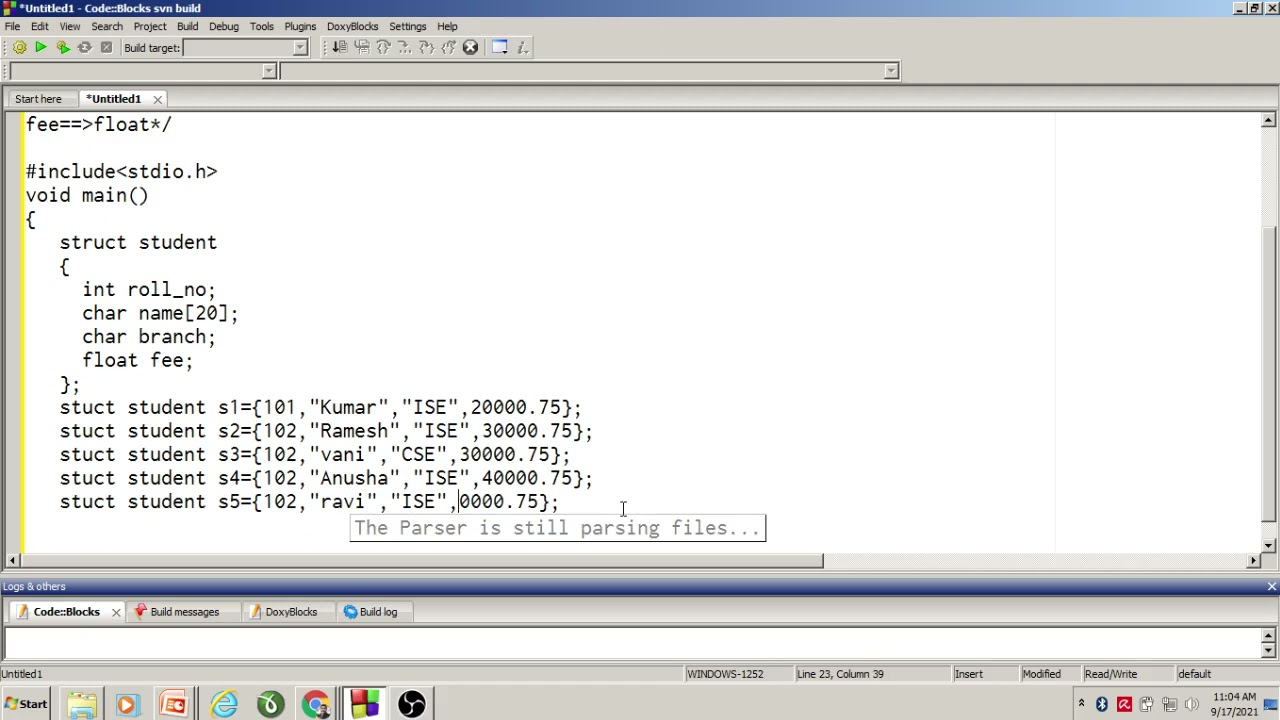1280x720 pixels.
Task: Show hidden tray icons arrow
Action: [x=1081, y=704]
